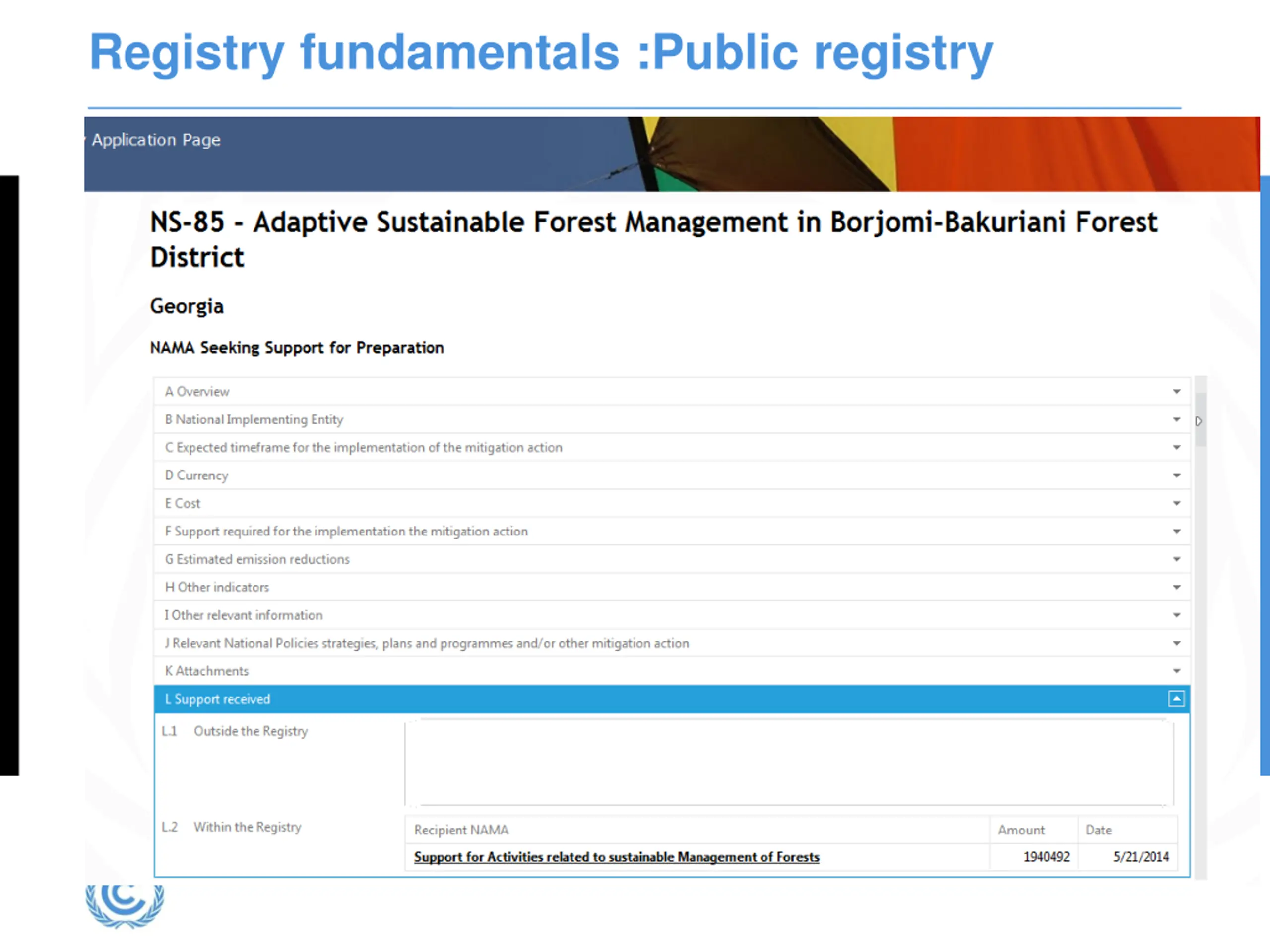This screenshot has width=1270, height=952.
Task: Expand G Estimated emission reductions
Action: pyautogui.click(x=672, y=559)
